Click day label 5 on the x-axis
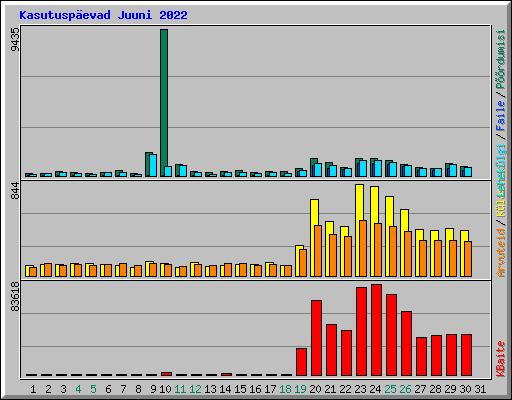 pyautogui.click(x=93, y=389)
